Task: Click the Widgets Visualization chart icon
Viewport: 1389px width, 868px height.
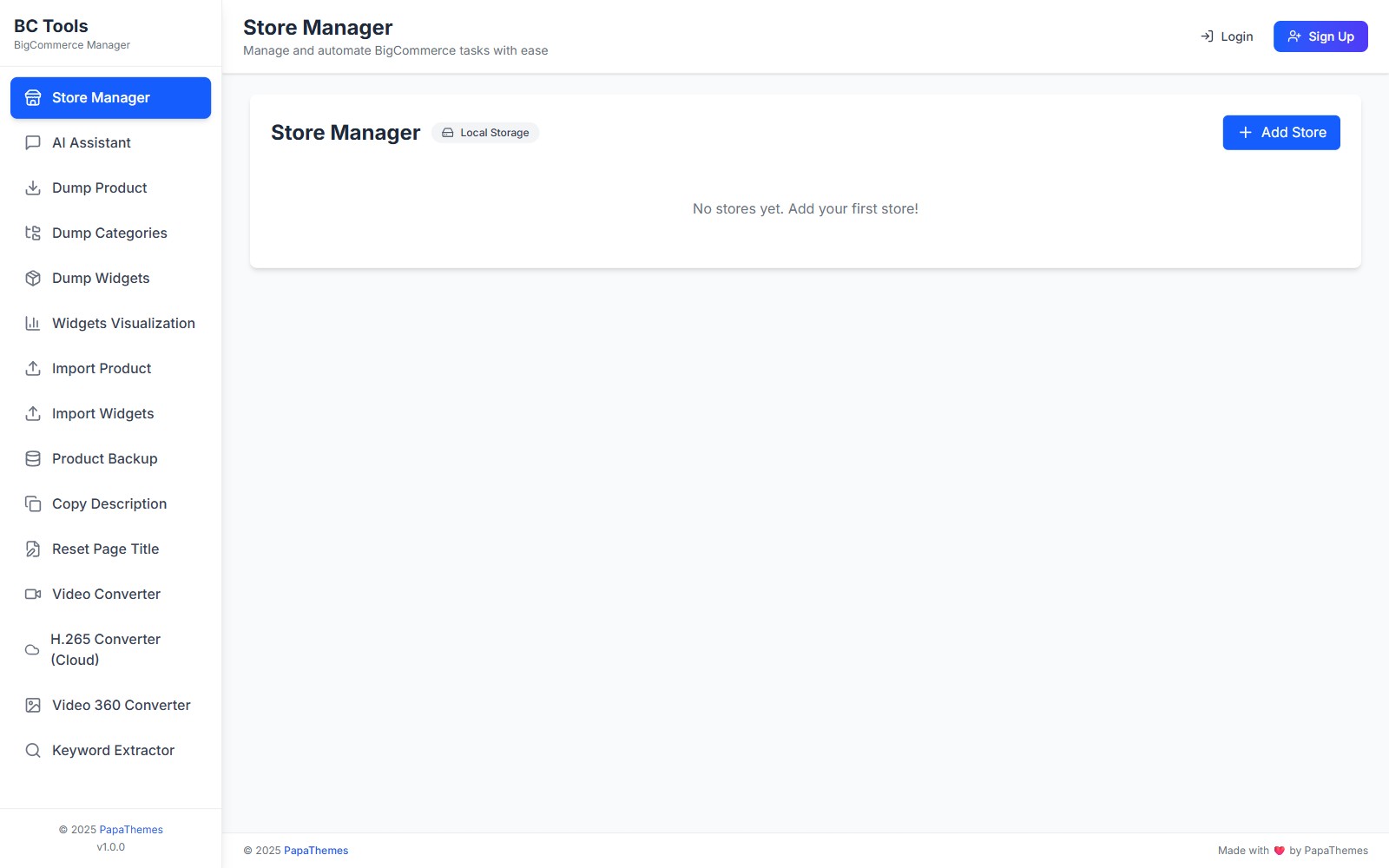Action: (x=33, y=324)
